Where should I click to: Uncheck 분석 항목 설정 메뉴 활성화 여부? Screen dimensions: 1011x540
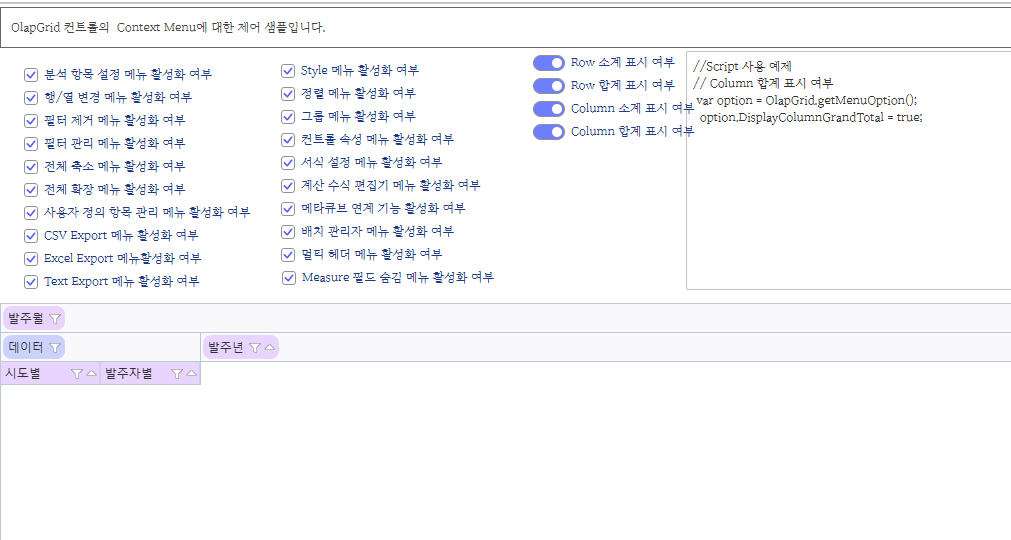click(31, 75)
